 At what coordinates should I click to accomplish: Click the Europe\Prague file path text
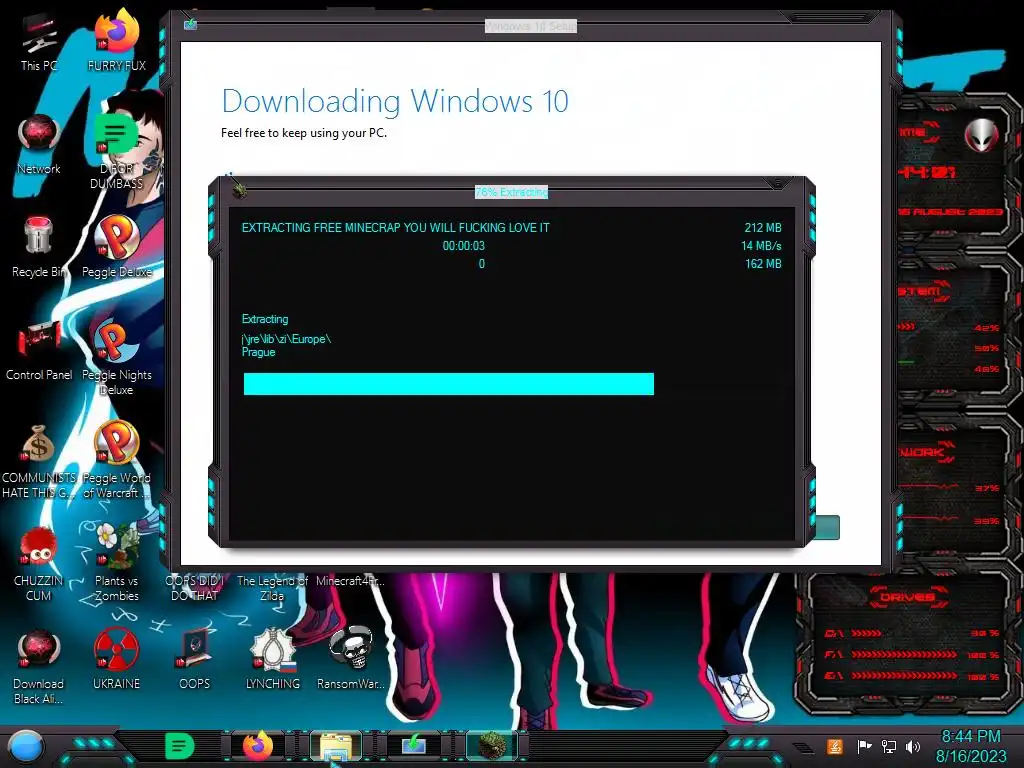click(x=286, y=345)
